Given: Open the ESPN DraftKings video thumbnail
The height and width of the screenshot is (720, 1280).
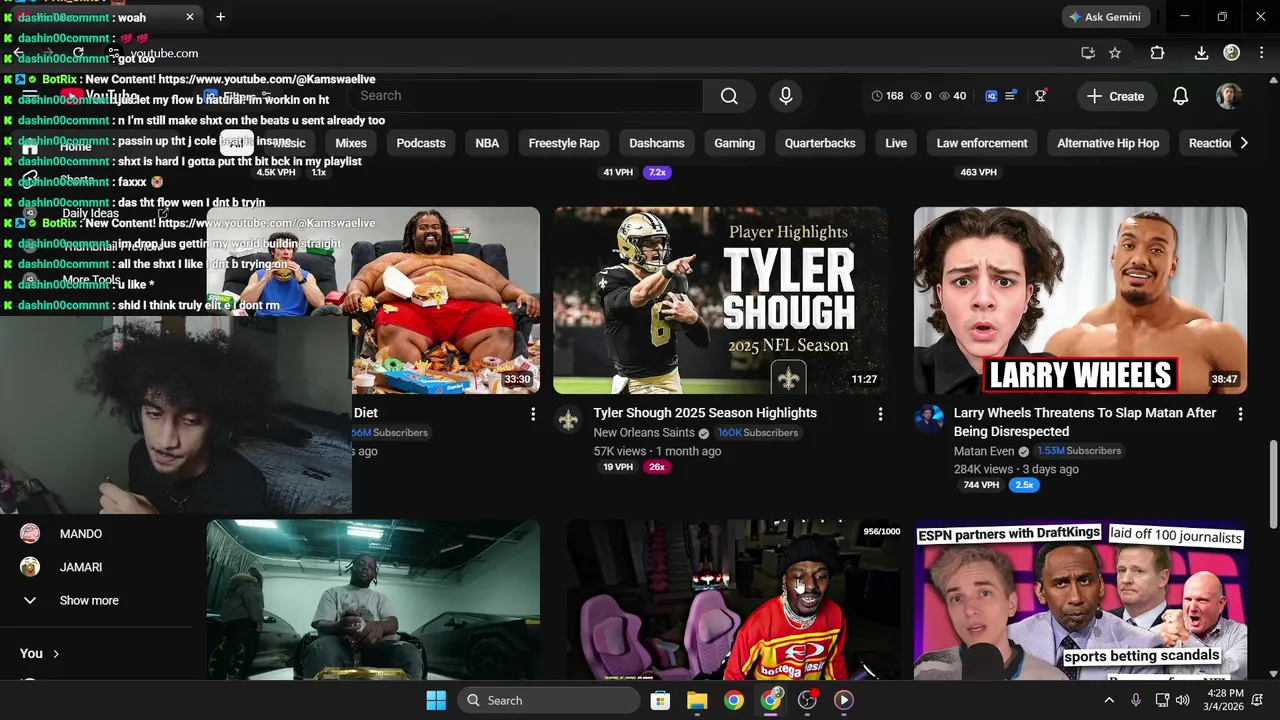Looking at the screenshot, I should point(1080,600).
